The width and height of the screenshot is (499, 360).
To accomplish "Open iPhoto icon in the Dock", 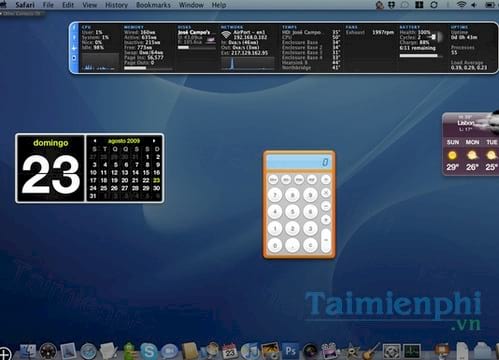I will pyautogui.click(x=270, y=351).
